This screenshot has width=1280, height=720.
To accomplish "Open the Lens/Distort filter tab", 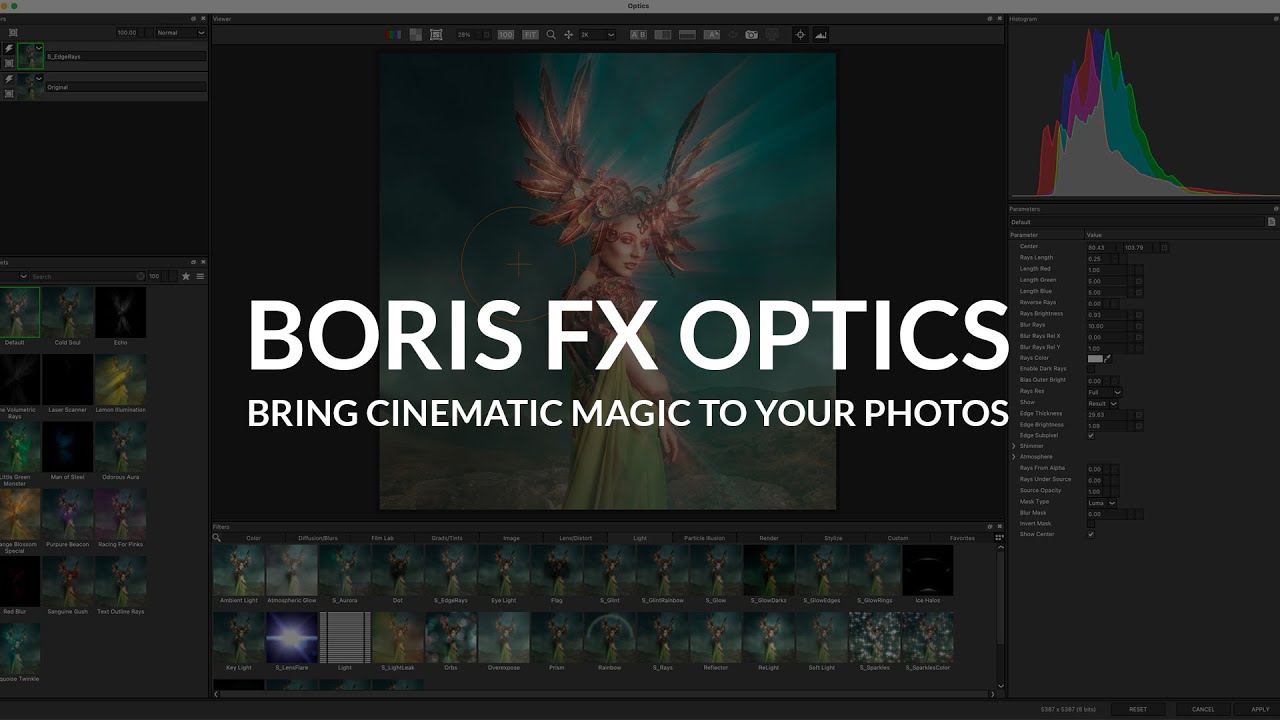I will click(x=576, y=538).
